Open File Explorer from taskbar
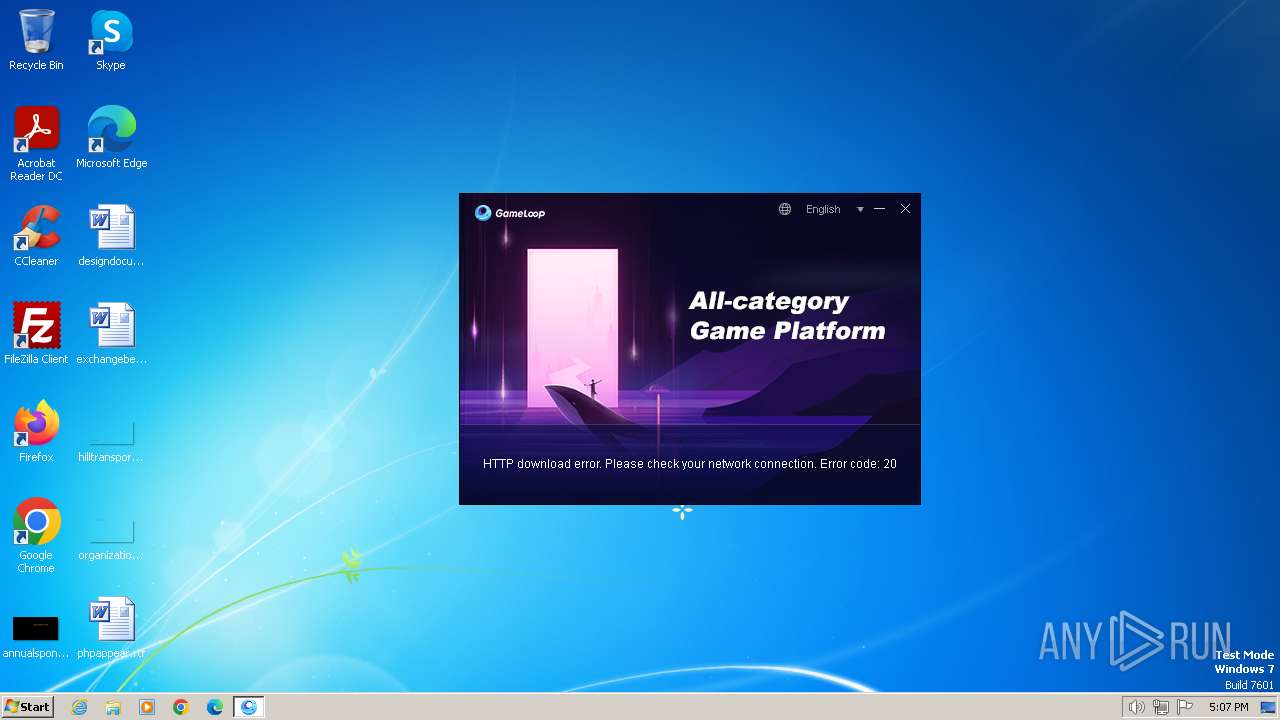The image size is (1280, 720). 113,707
